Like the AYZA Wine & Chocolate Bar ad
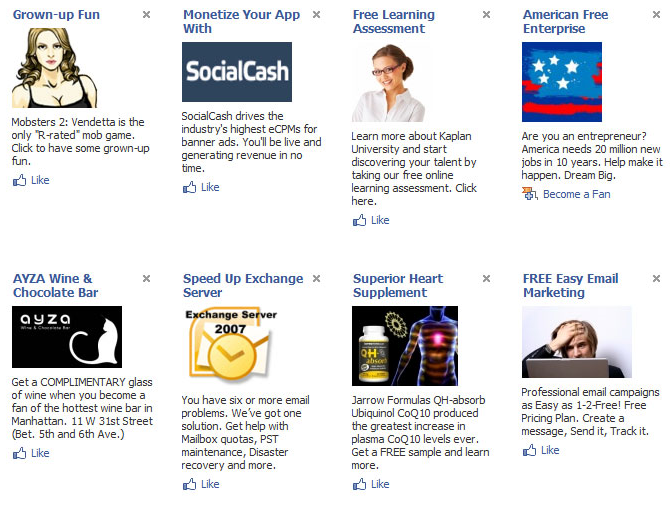672x505 pixels. [x=31, y=453]
